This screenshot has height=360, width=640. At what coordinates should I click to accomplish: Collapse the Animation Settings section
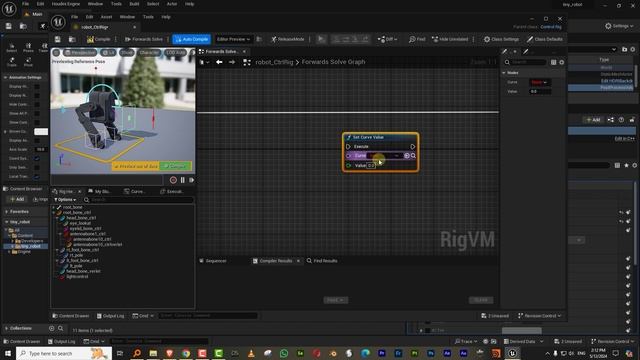click(x=5, y=77)
